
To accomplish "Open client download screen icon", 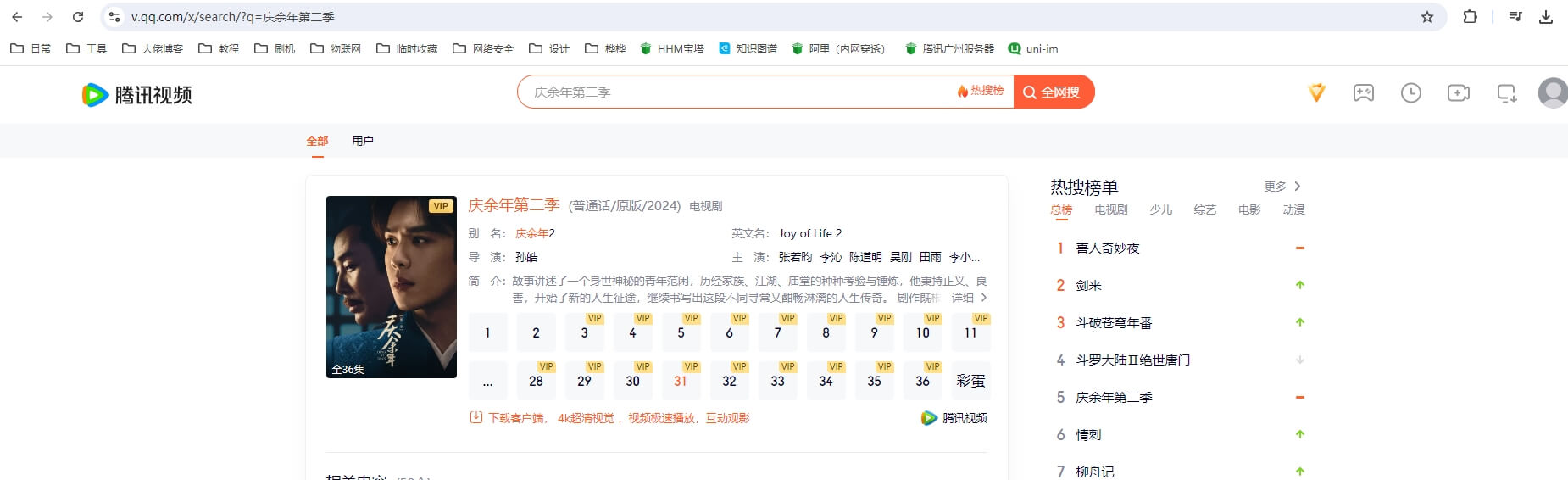I will coord(1506,93).
